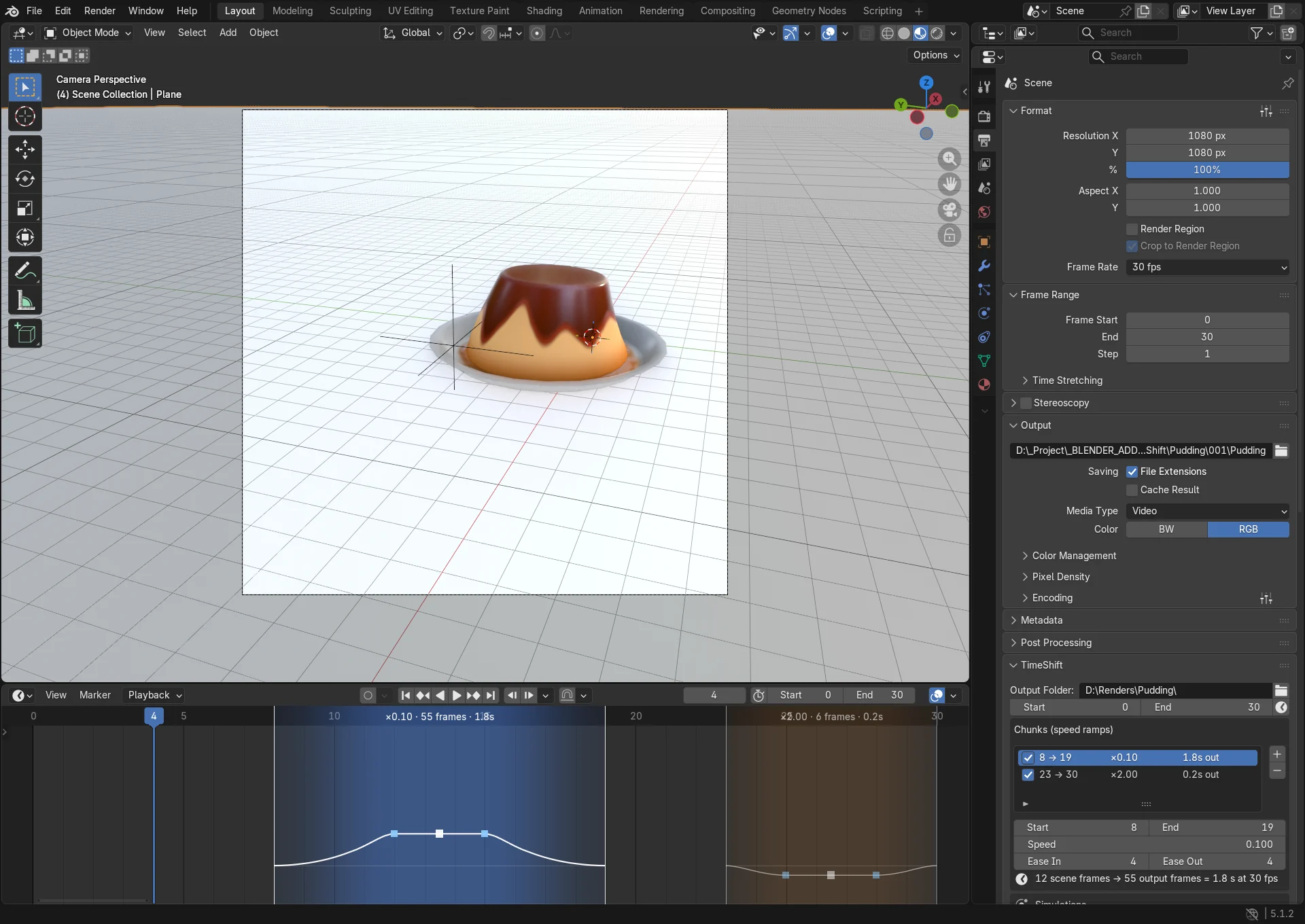Switch to wireframe viewport shading
This screenshot has width=1305, height=924.
pos(888,33)
